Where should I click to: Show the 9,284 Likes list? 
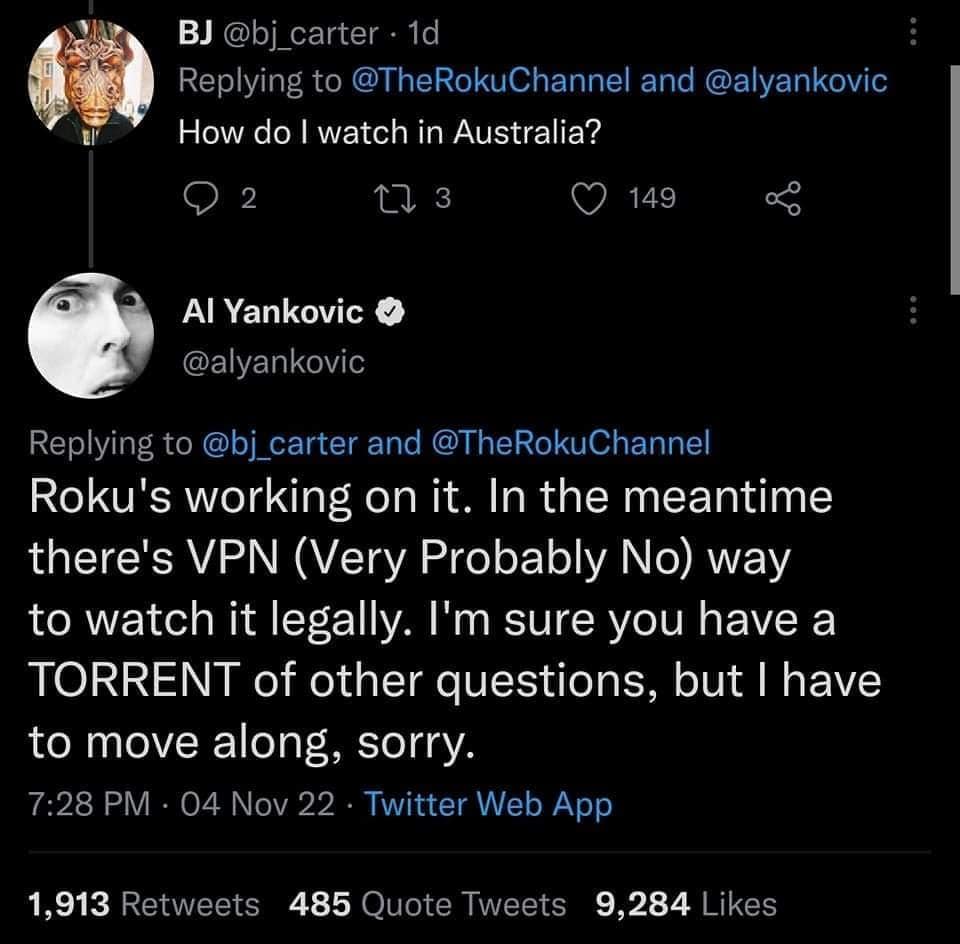click(x=686, y=904)
